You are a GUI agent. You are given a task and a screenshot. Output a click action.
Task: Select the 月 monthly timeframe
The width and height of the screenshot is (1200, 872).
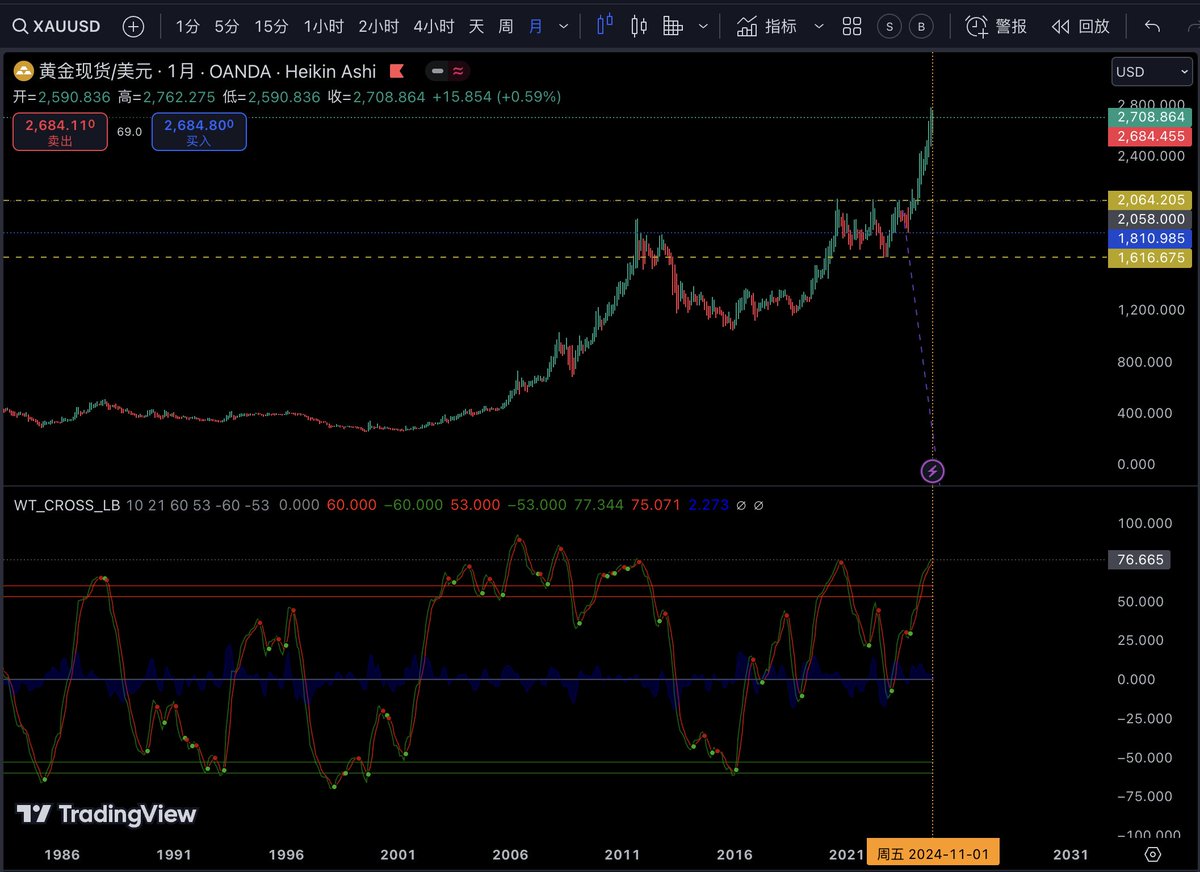536,26
